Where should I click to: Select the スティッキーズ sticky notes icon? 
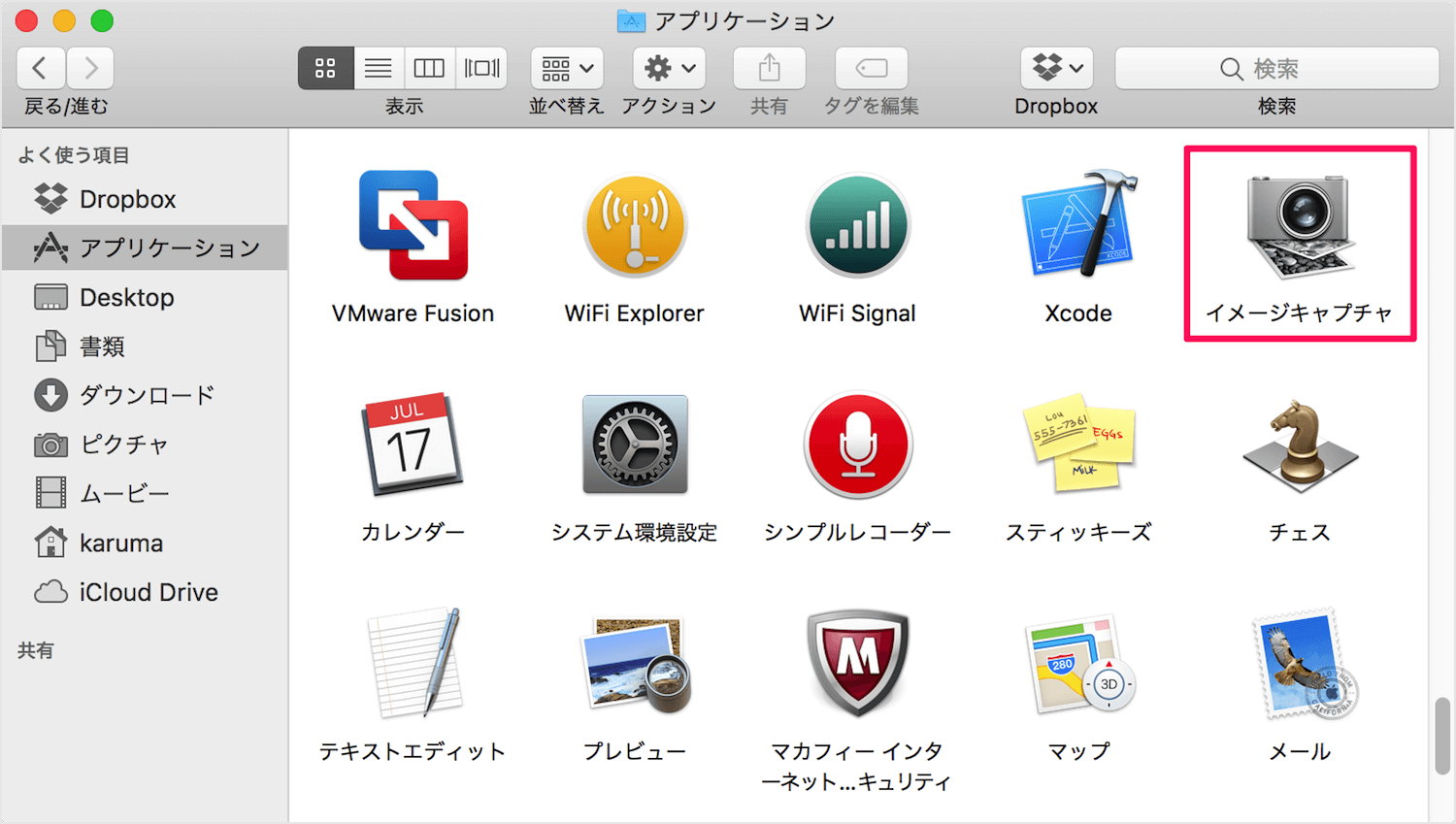point(1078,443)
